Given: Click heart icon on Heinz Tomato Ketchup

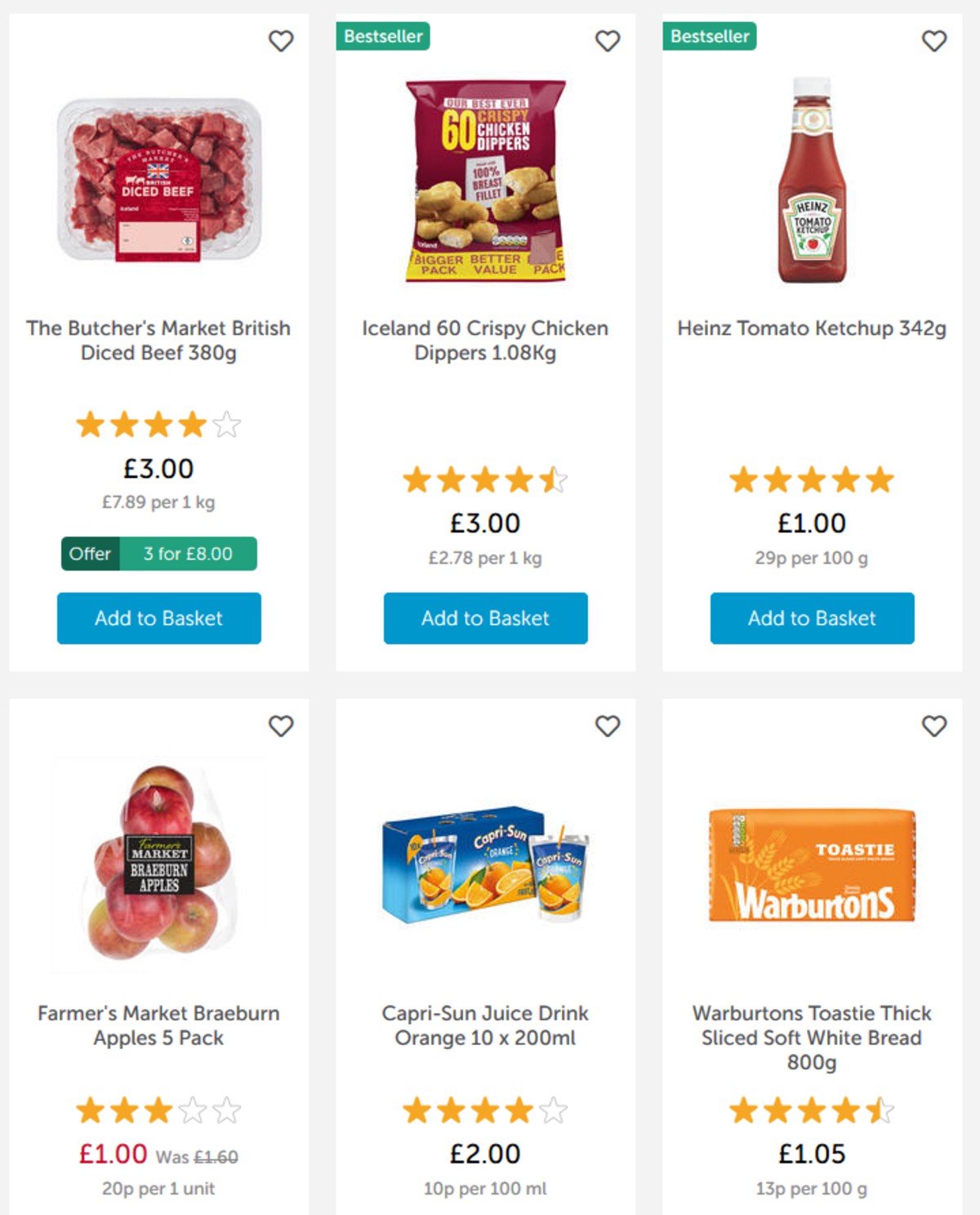Looking at the screenshot, I should 934,41.
